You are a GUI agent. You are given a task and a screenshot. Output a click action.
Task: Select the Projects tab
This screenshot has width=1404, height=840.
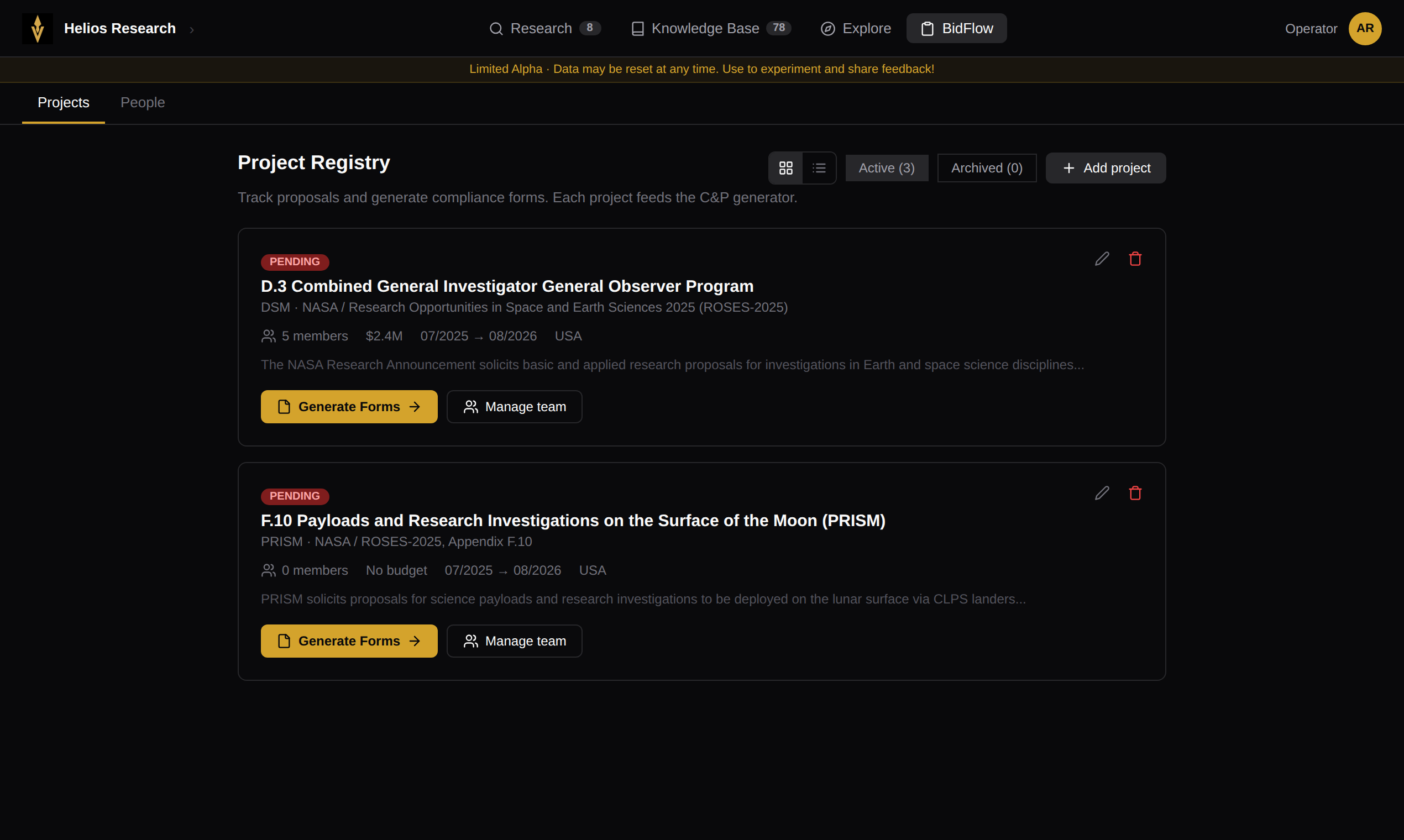pos(64,102)
